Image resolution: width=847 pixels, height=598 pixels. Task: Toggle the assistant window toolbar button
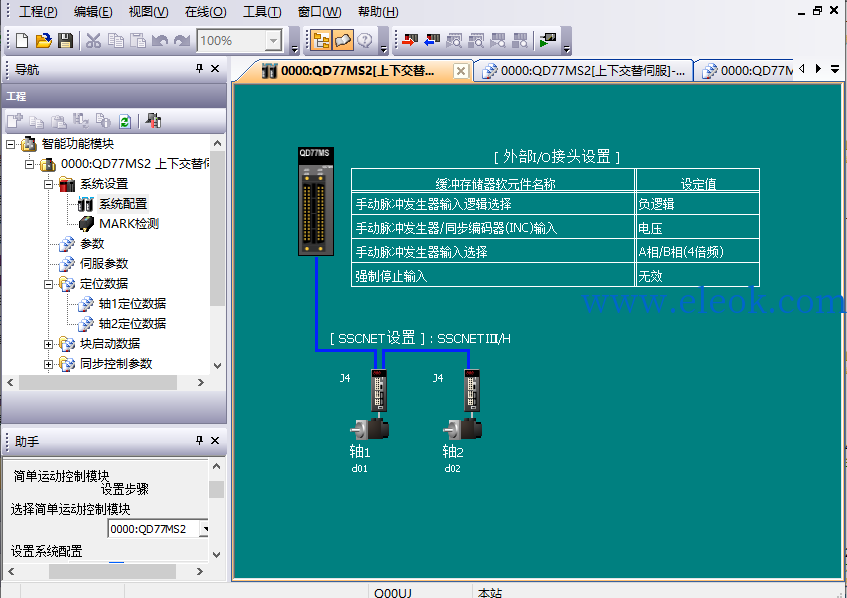coord(344,41)
